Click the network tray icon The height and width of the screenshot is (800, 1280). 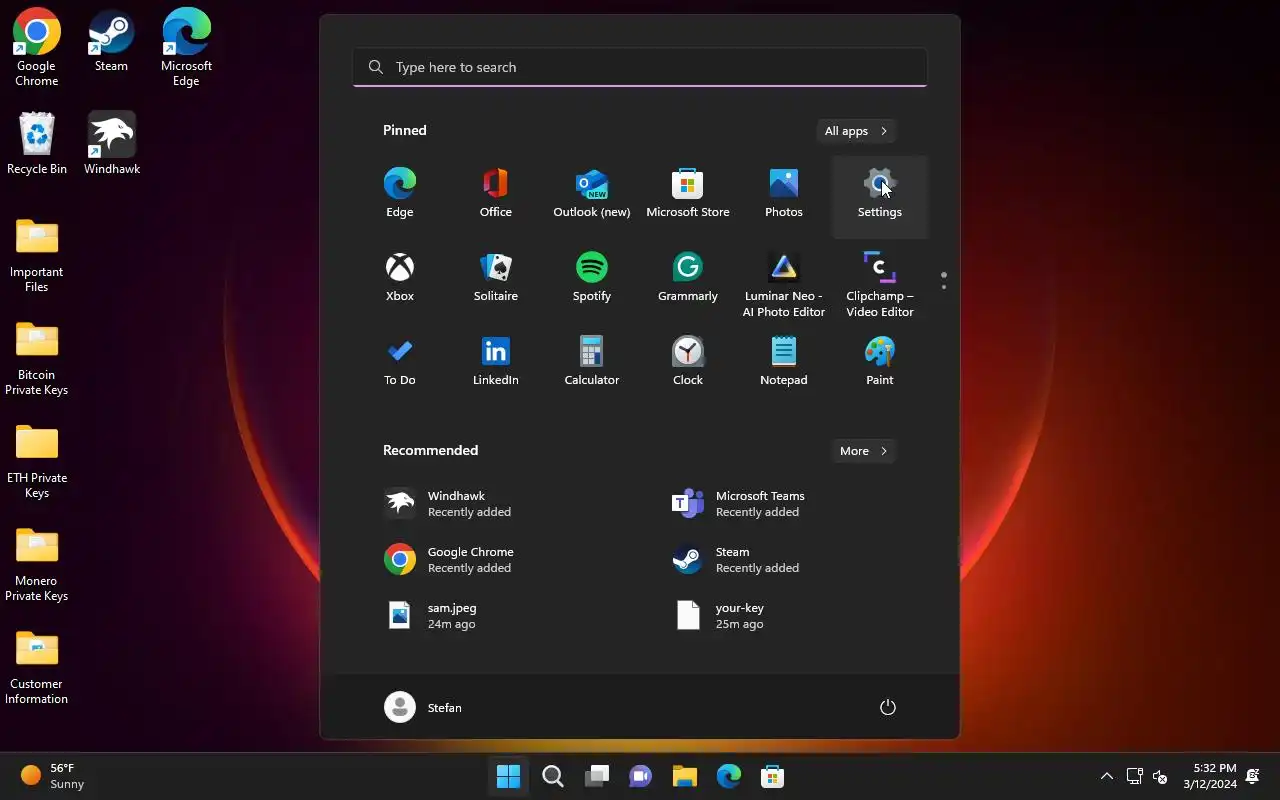[x=1135, y=776]
